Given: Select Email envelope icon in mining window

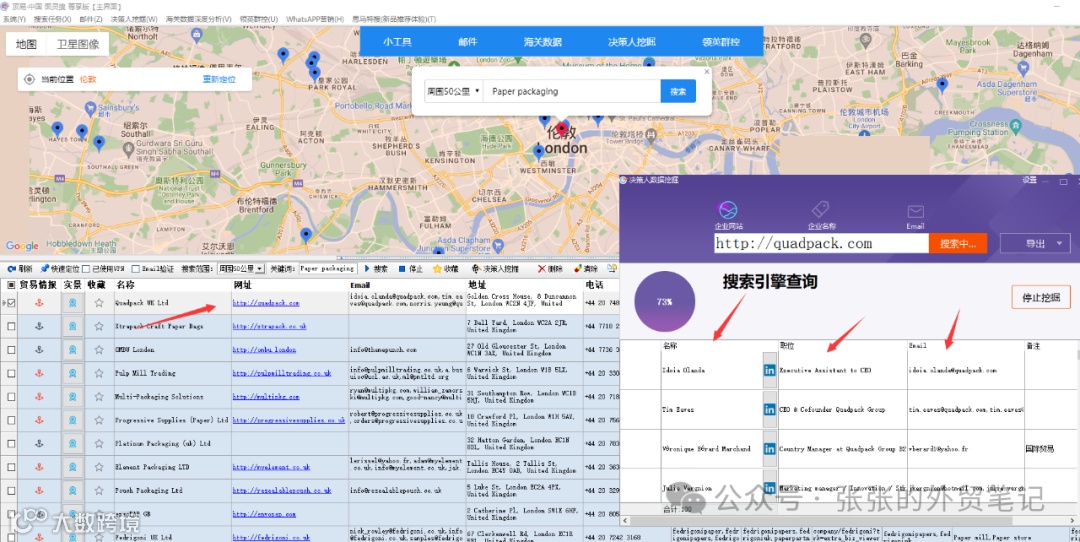Looking at the screenshot, I should click(x=915, y=211).
